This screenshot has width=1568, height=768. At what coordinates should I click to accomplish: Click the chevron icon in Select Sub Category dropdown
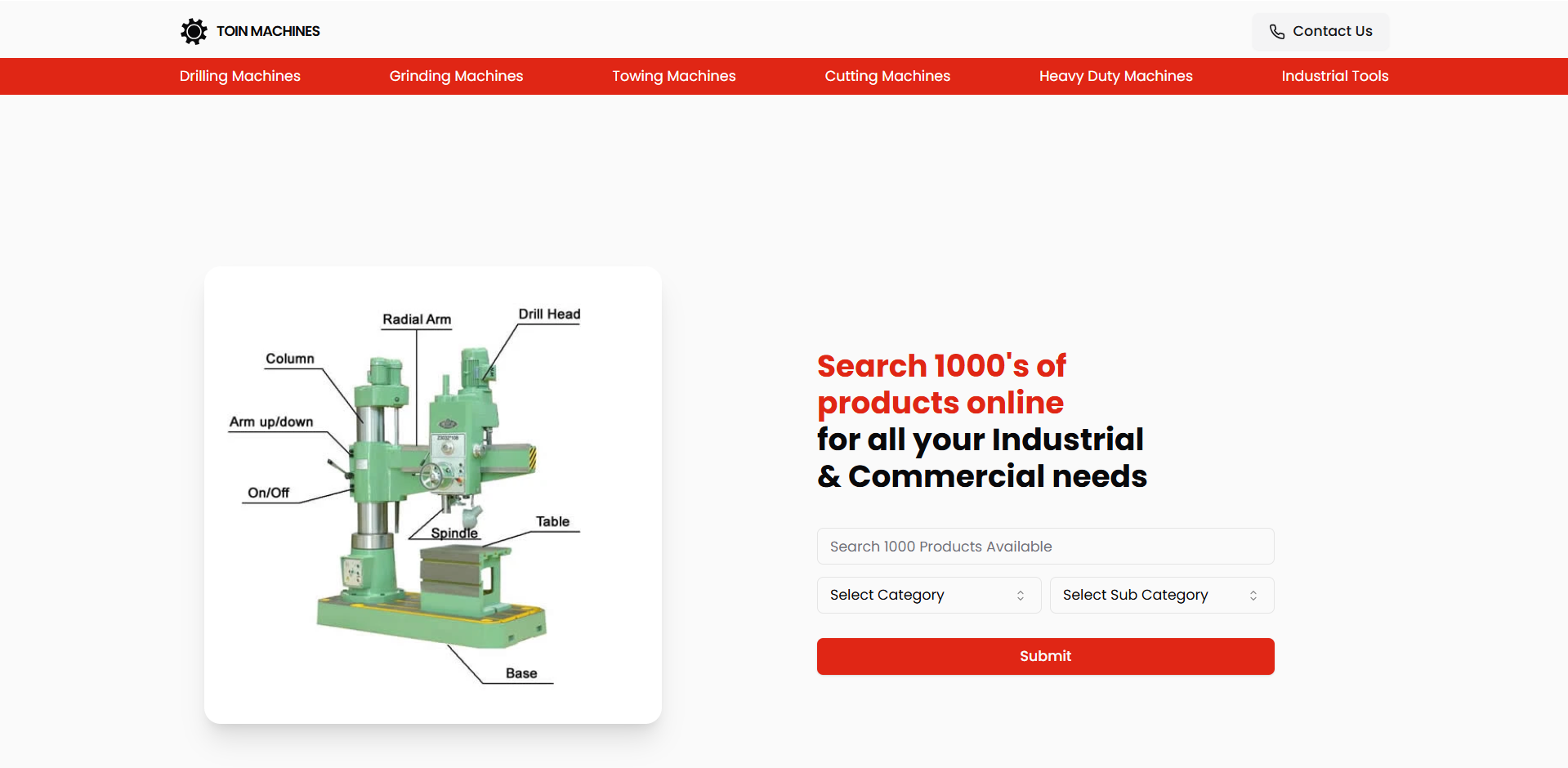(x=1254, y=595)
